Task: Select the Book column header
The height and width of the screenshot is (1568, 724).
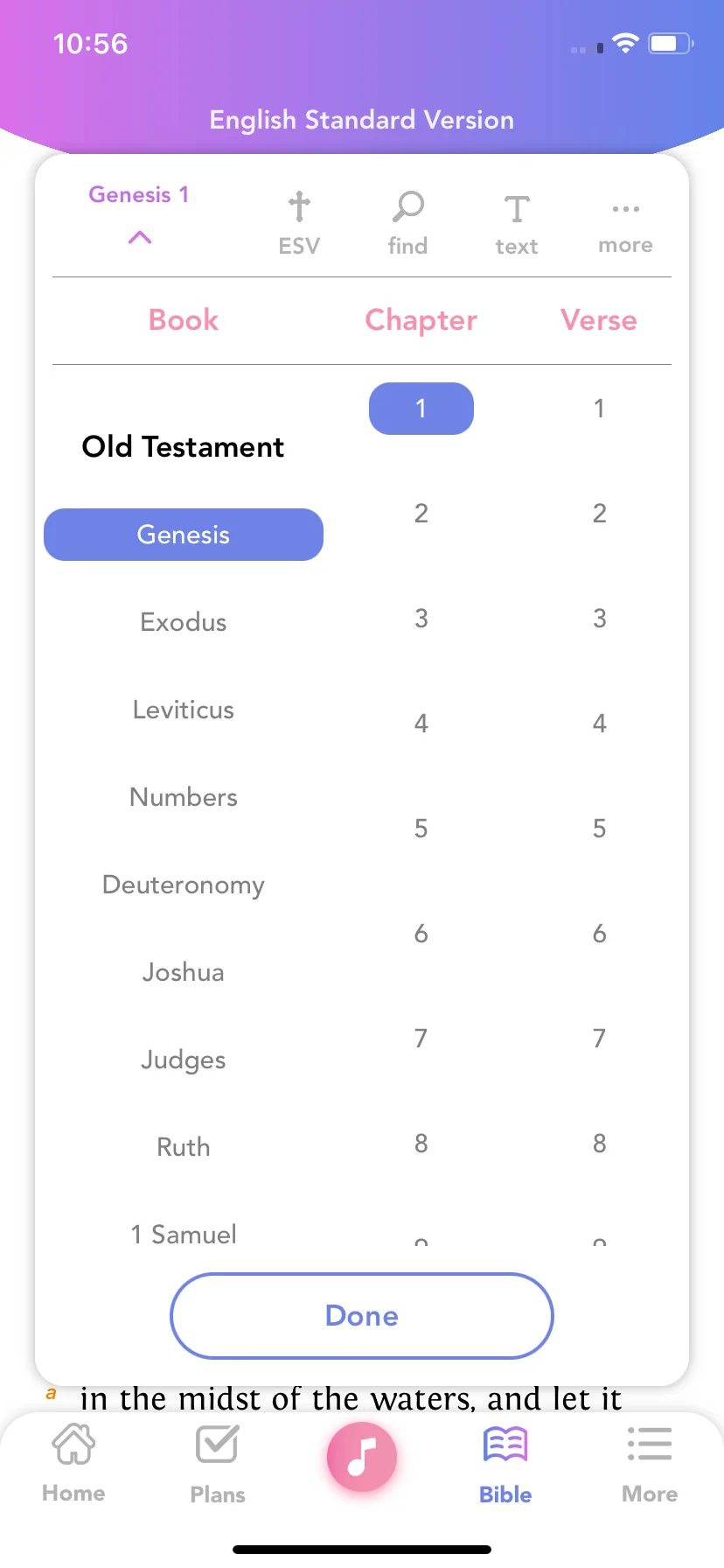Action: (x=184, y=320)
